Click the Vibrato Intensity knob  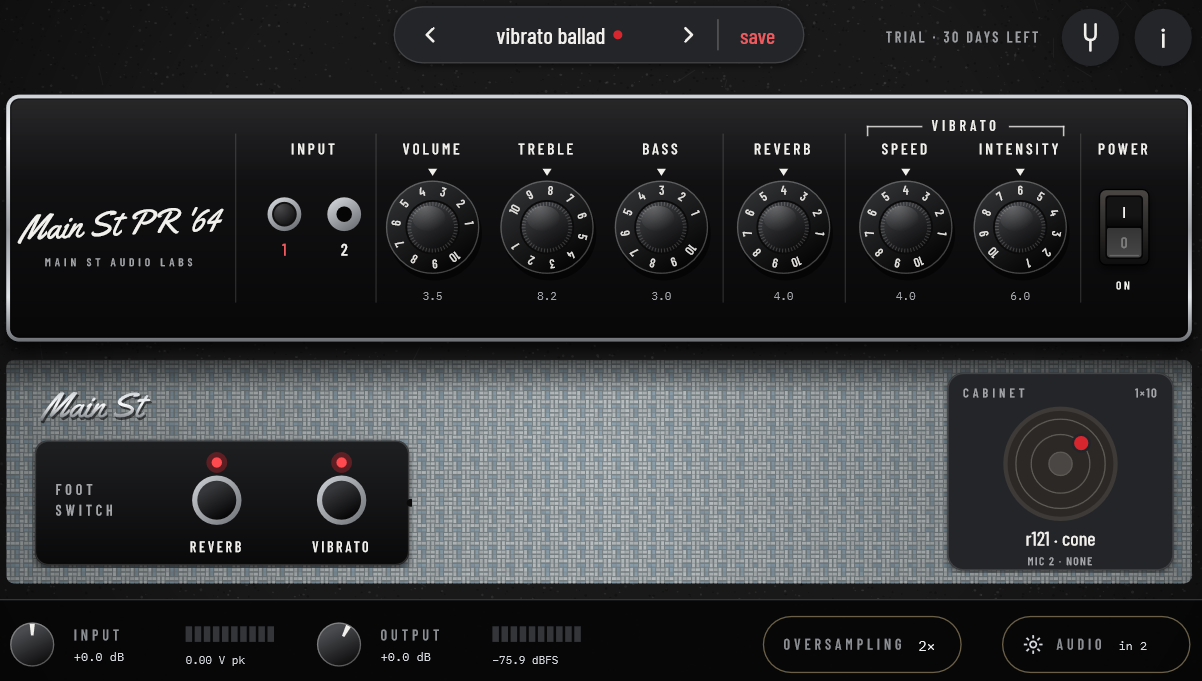pyautogui.click(x=1020, y=227)
